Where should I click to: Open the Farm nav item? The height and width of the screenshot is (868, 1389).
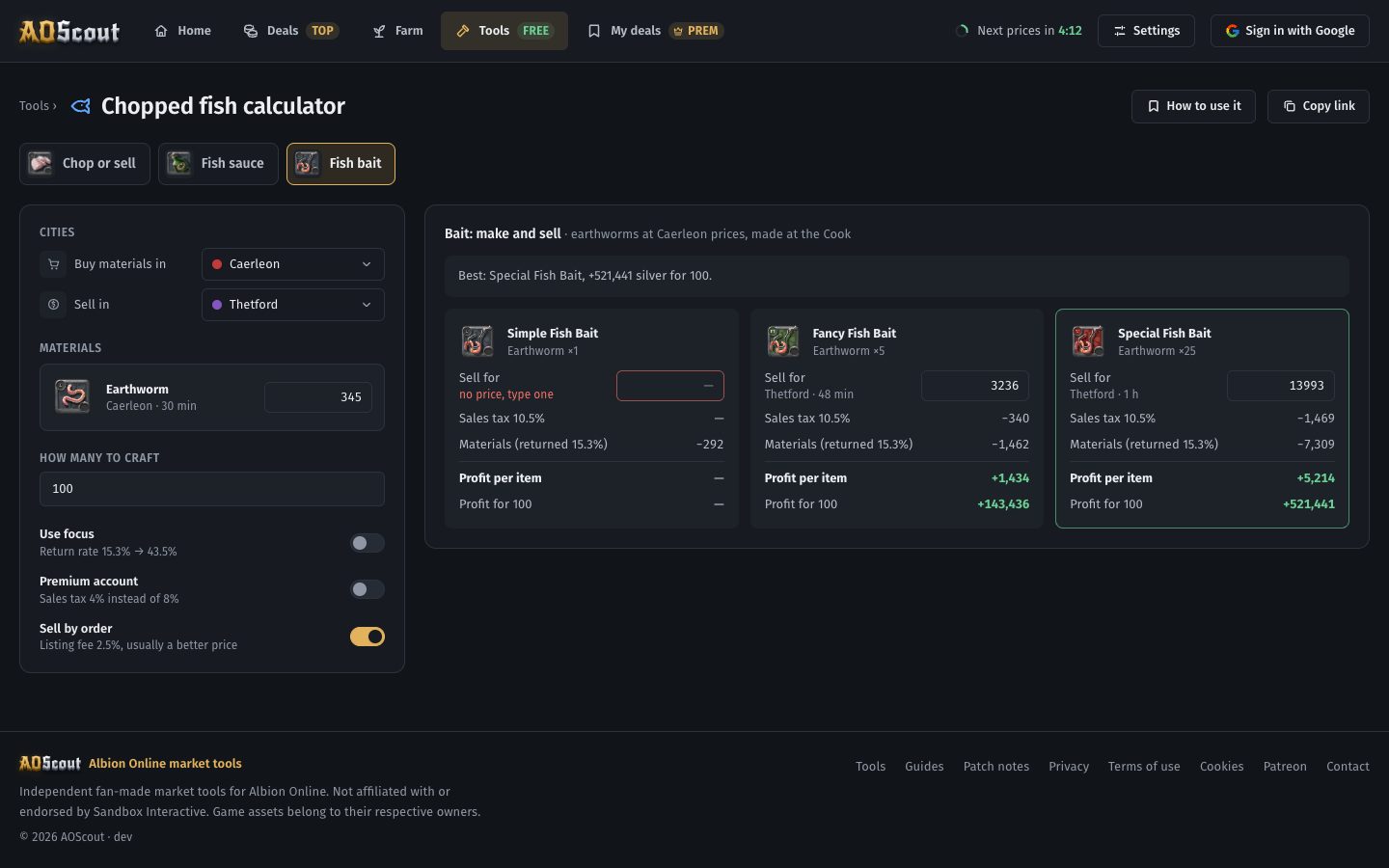click(x=398, y=31)
